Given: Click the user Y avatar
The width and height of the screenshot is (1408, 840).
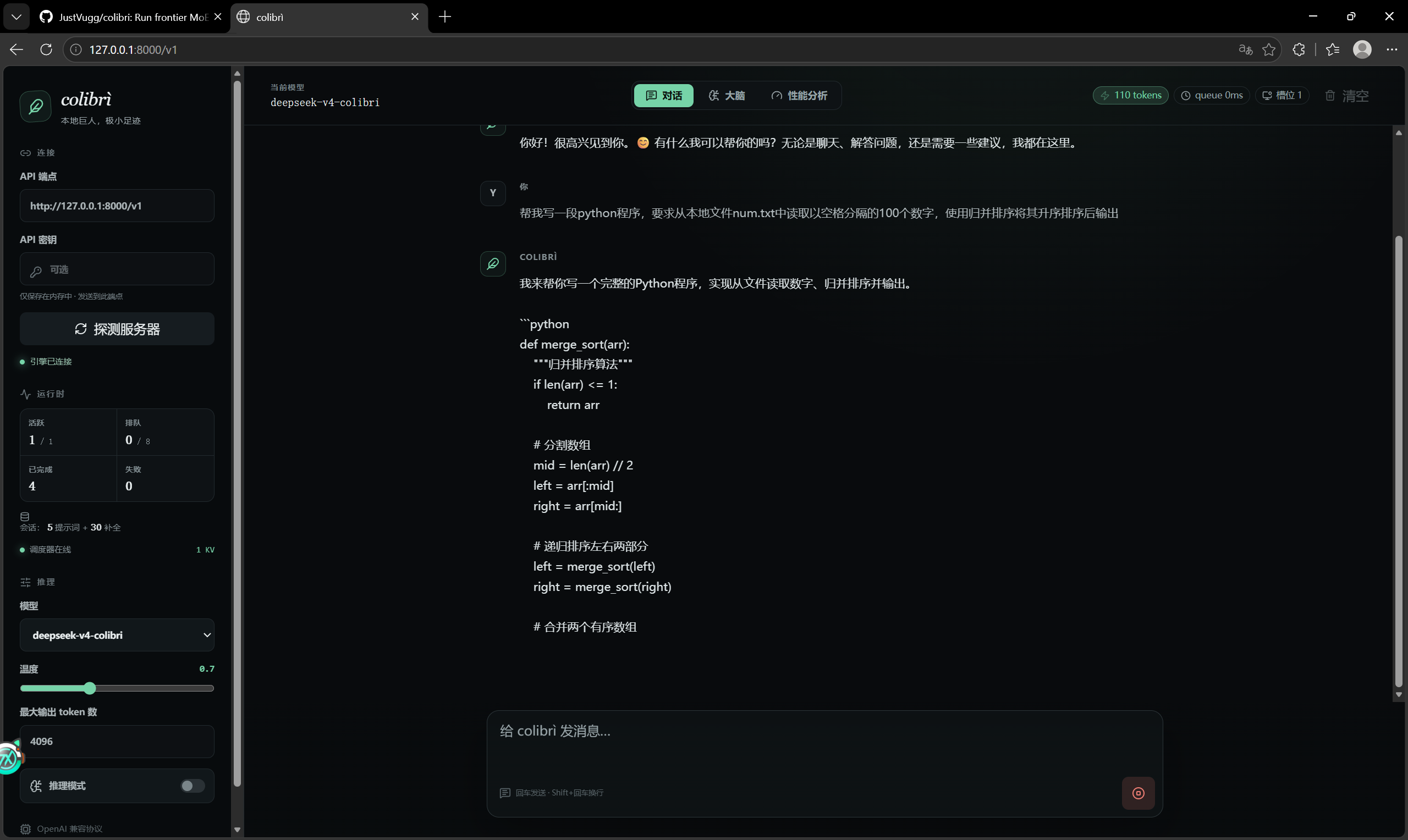Looking at the screenshot, I should (493, 193).
